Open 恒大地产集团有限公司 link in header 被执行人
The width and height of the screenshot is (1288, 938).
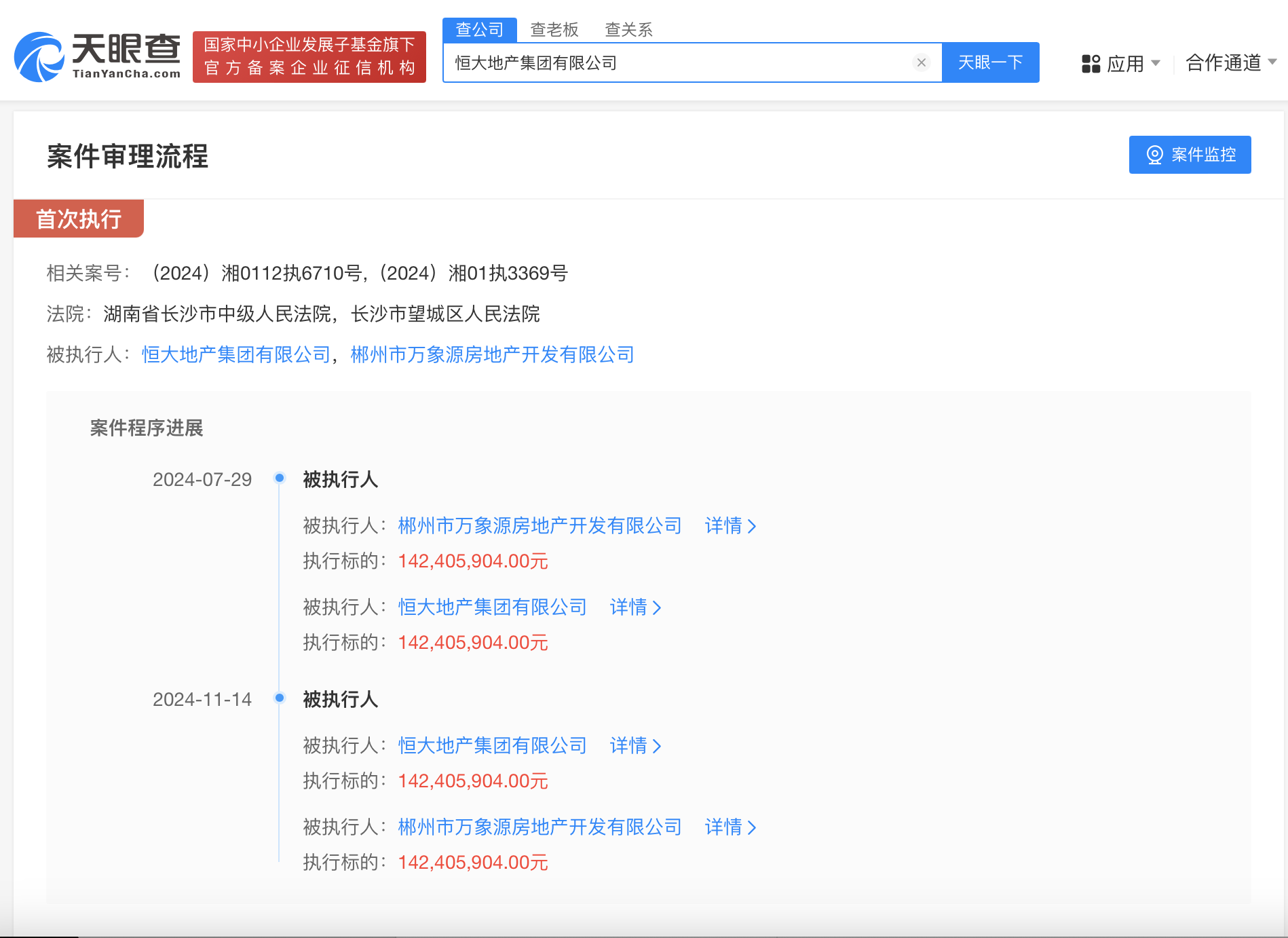click(x=235, y=355)
